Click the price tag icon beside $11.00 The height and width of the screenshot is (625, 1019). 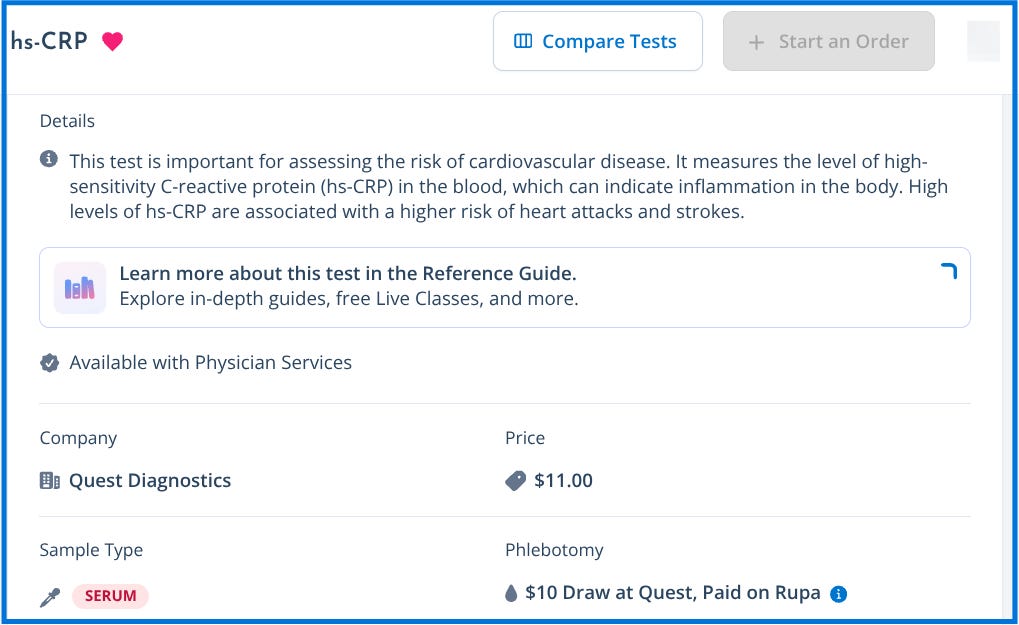pyautogui.click(x=515, y=481)
